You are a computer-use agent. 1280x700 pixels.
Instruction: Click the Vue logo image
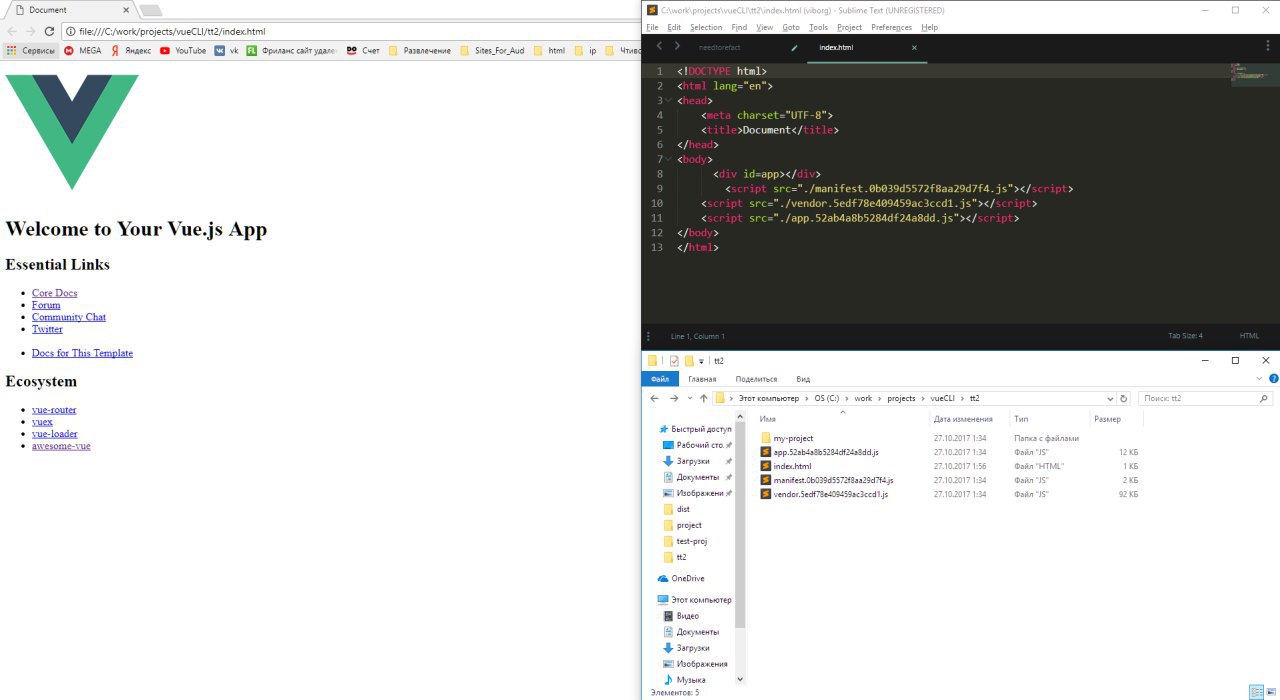[x=72, y=132]
